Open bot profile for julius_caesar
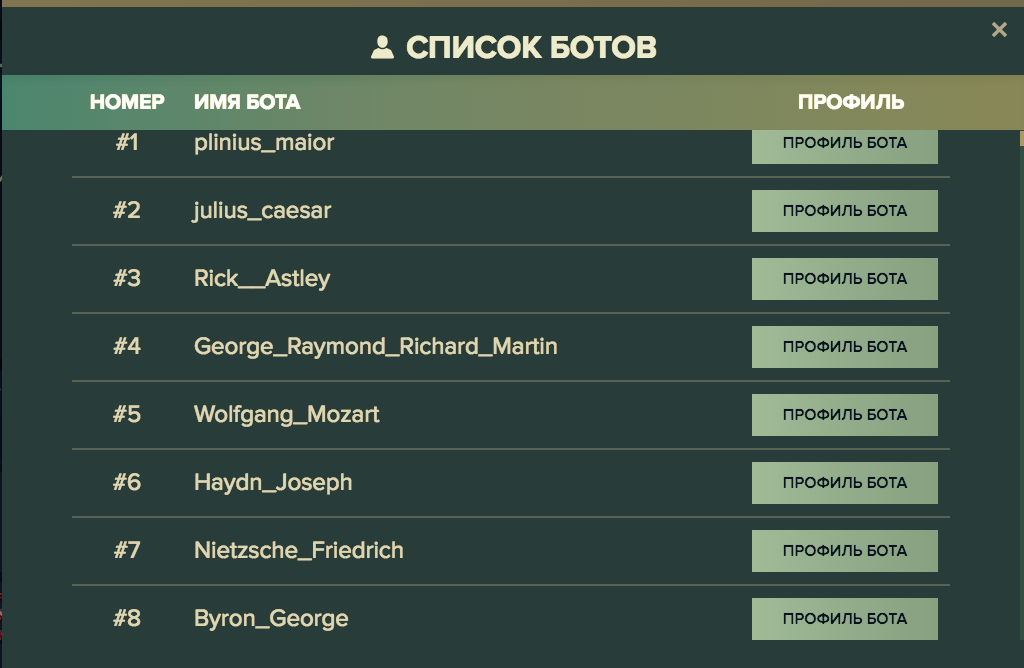 844,211
